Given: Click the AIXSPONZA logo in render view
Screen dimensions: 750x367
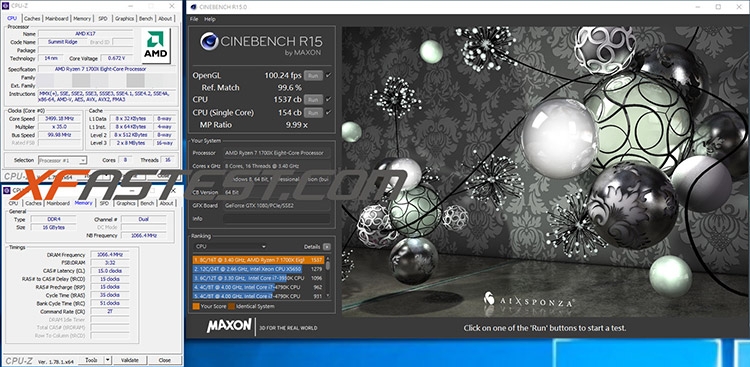Looking at the screenshot, I should point(529,301).
